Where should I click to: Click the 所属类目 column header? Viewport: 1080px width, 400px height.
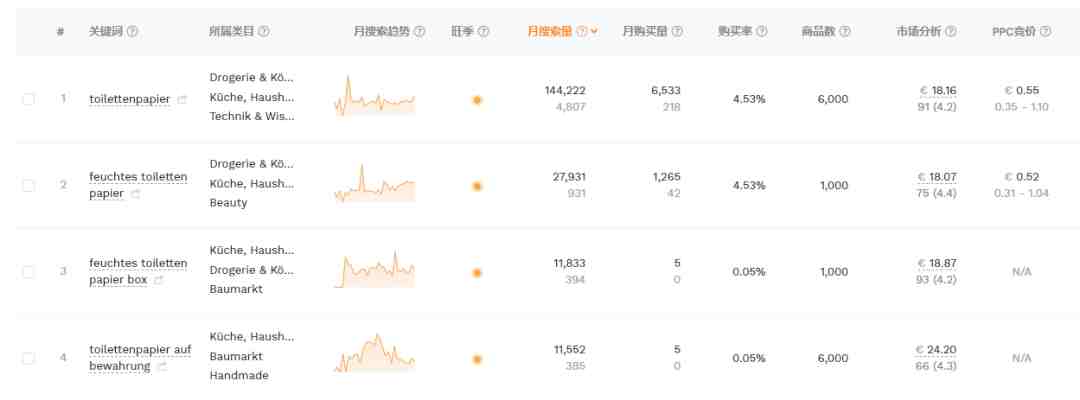pos(231,32)
